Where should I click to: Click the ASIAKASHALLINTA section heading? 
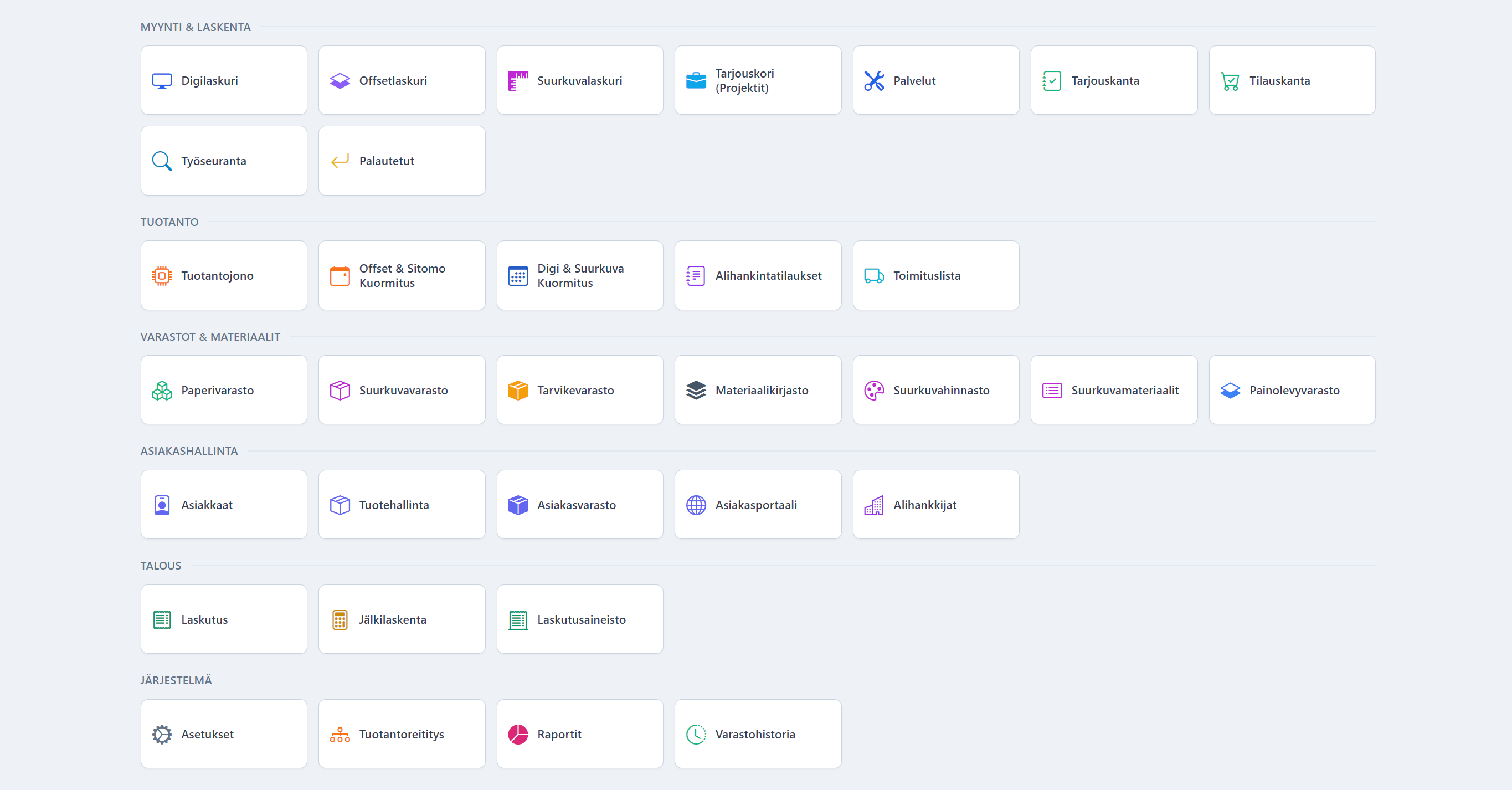click(189, 452)
